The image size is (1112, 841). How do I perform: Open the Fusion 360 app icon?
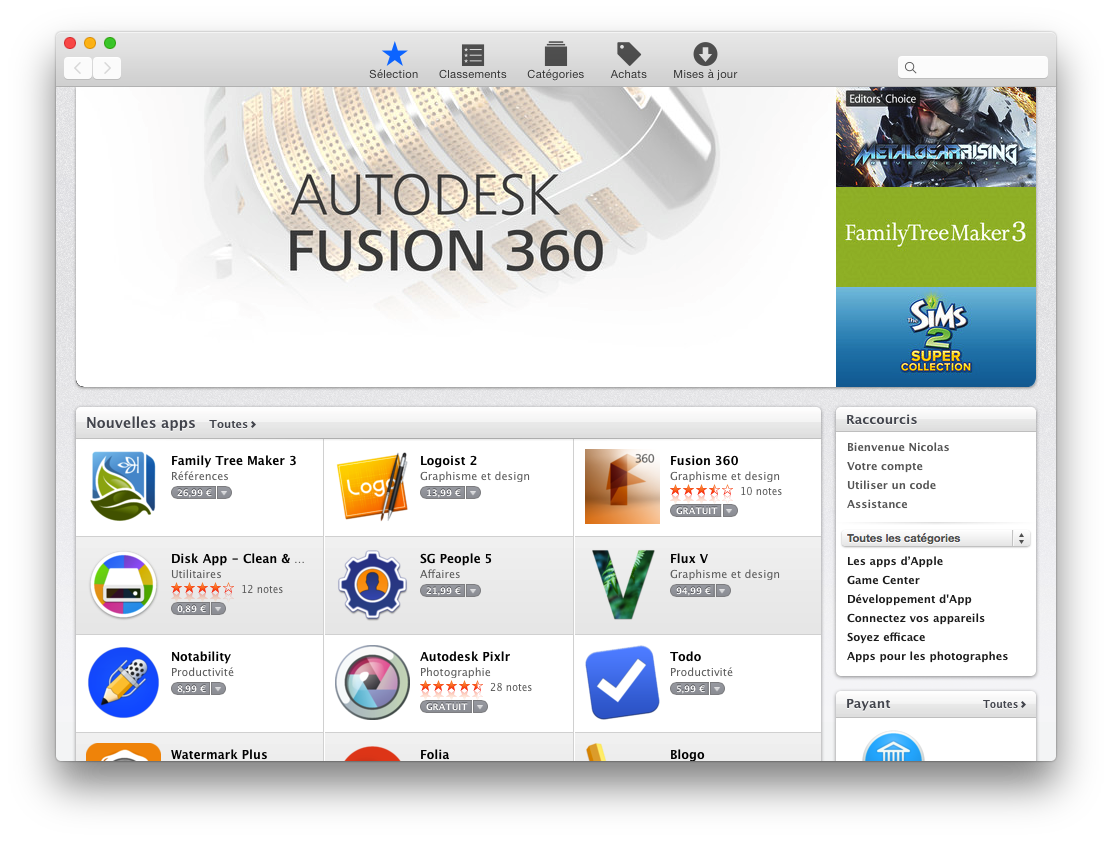pyautogui.click(x=622, y=486)
